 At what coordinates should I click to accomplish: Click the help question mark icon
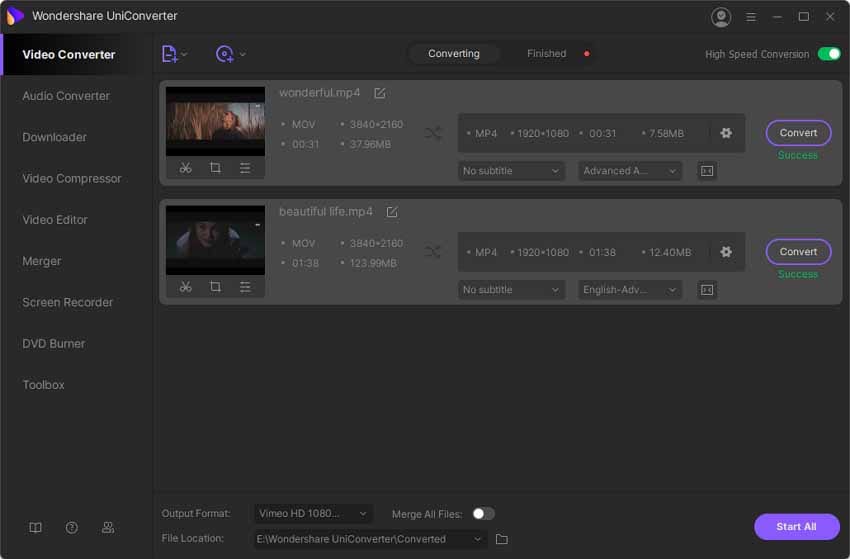click(72, 528)
